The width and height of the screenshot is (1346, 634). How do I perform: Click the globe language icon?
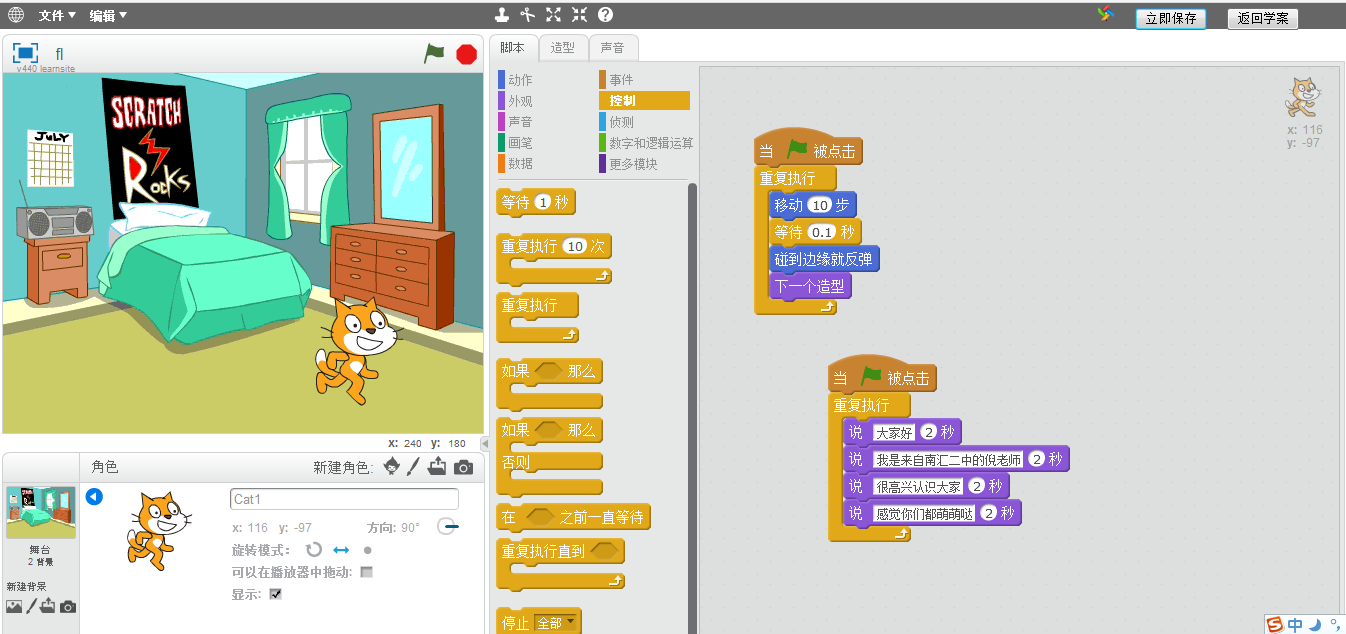pos(16,15)
